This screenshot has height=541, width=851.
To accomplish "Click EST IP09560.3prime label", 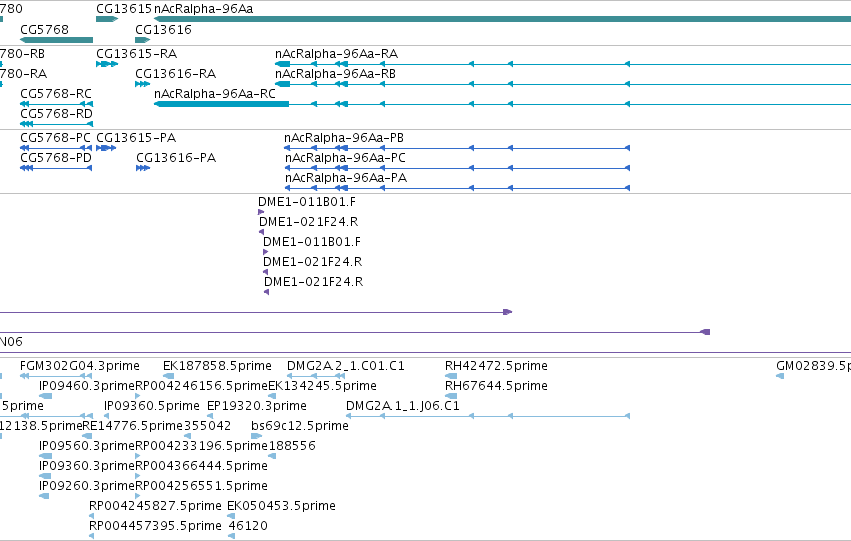I will 87,445.
